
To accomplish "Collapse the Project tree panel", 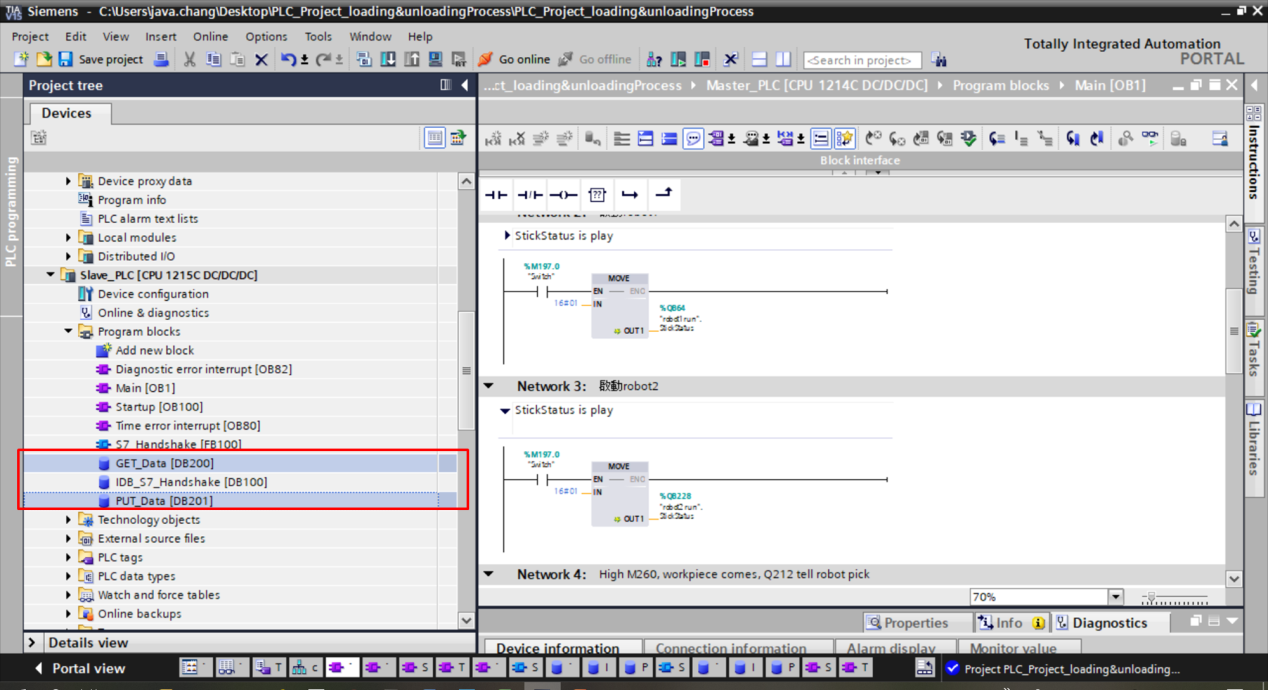I will click(x=465, y=85).
